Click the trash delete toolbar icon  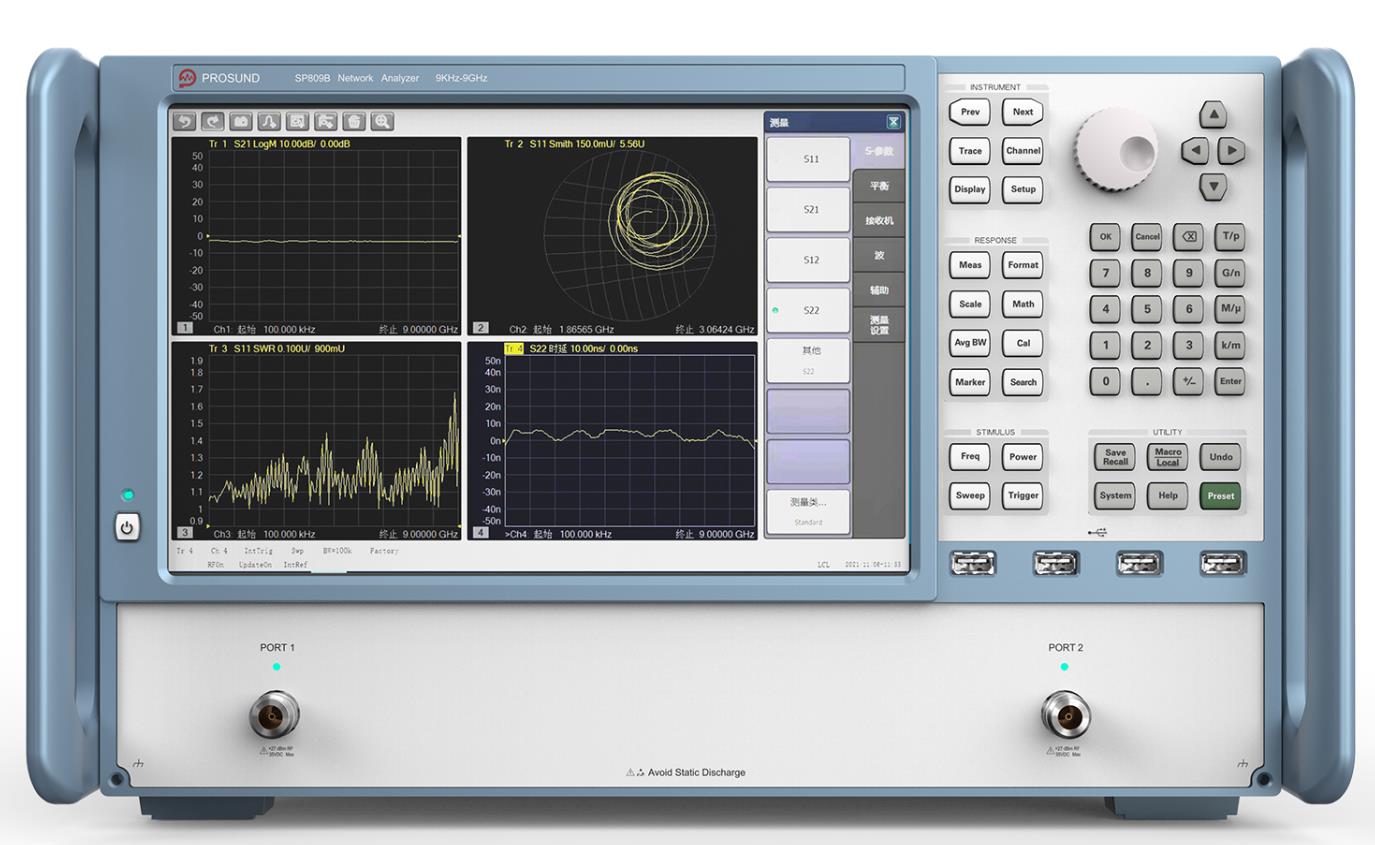354,121
